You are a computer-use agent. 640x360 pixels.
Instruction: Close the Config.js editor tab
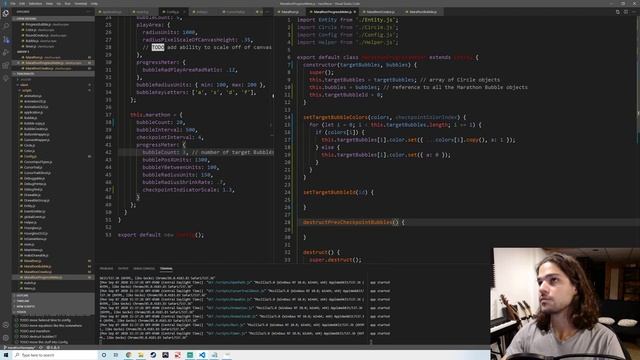[184, 12]
